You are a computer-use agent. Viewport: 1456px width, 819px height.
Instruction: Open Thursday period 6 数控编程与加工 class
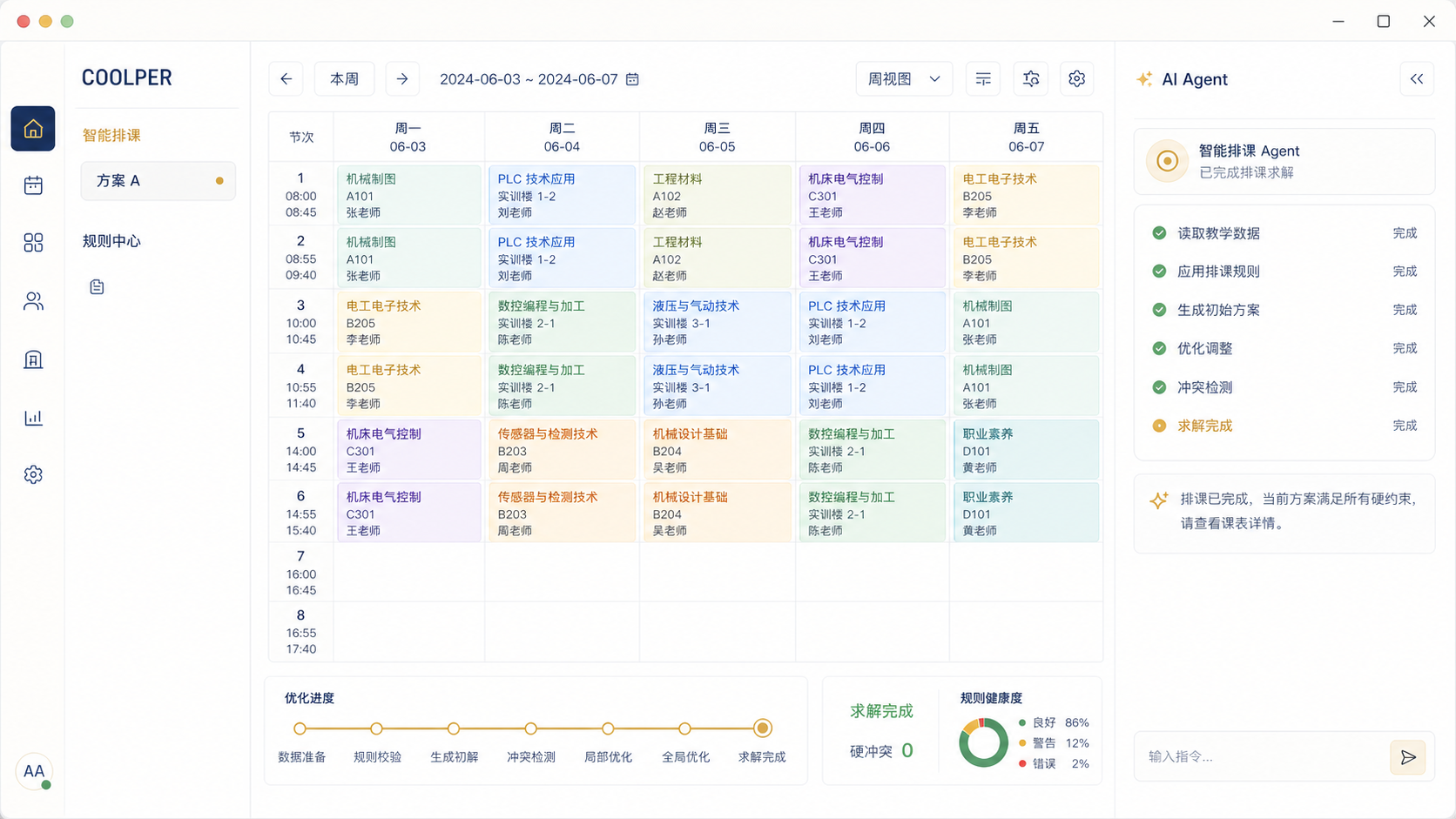873,513
